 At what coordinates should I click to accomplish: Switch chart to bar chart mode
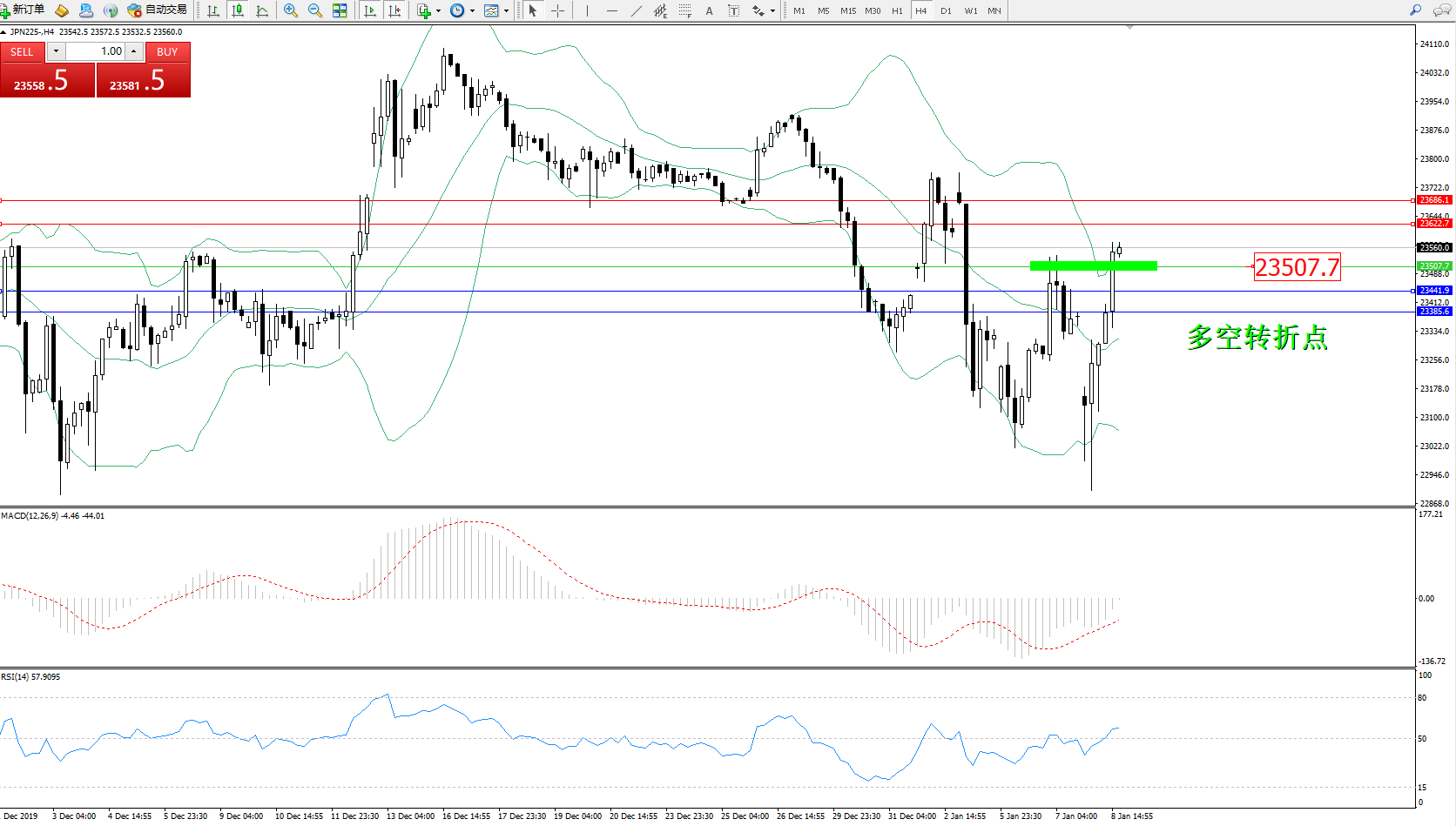click(x=212, y=10)
